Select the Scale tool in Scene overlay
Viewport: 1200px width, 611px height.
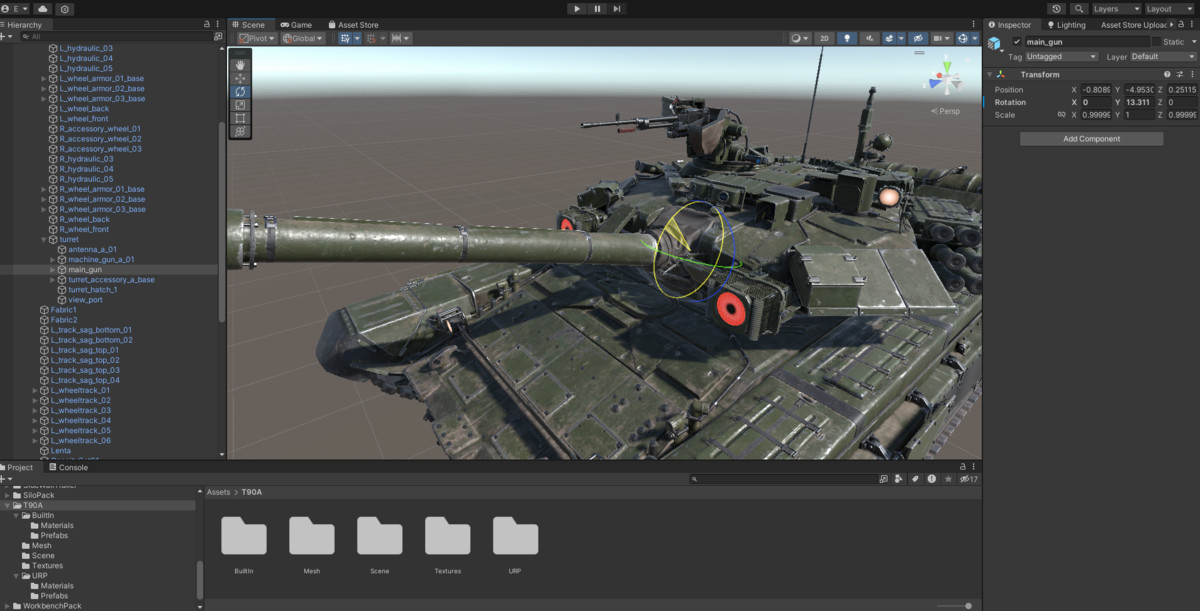click(240, 105)
